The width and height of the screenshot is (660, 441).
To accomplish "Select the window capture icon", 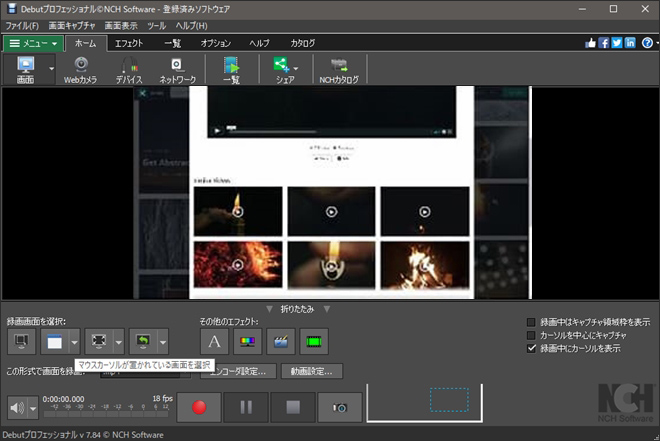I will tap(54, 341).
